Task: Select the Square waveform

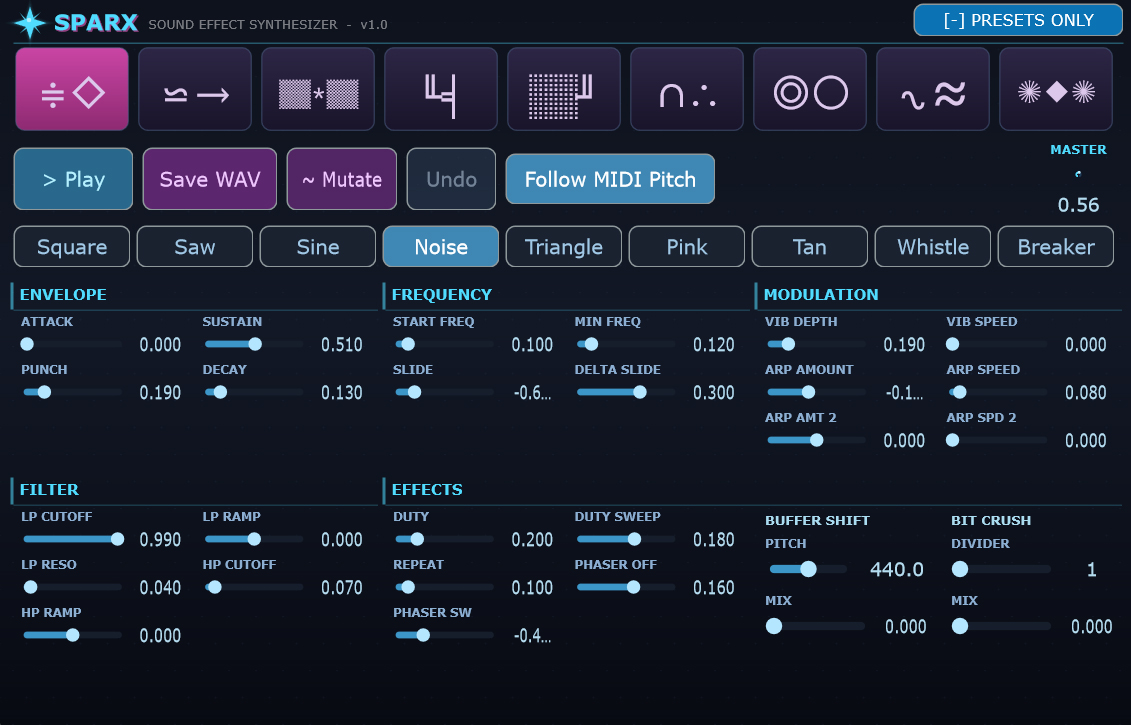Action: (x=72, y=247)
